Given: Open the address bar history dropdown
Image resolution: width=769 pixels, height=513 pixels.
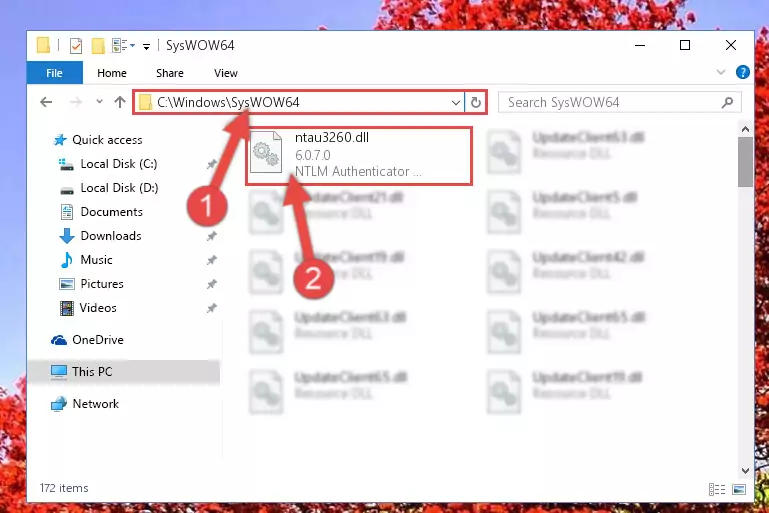Looking at the screenshot, I should click(x=456, y=103).
